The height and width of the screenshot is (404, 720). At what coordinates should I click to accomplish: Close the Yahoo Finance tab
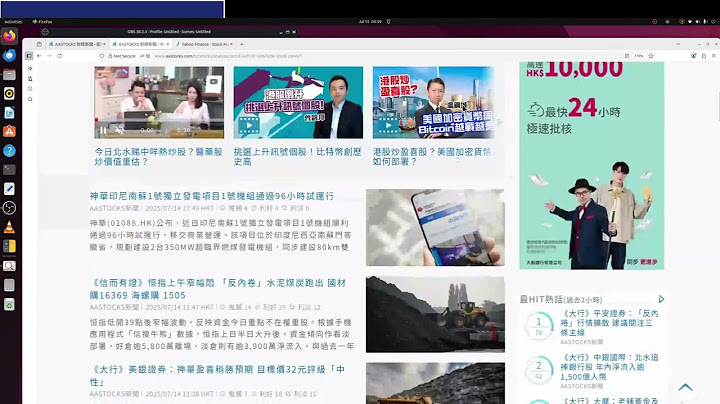click(x=231, y=44)
